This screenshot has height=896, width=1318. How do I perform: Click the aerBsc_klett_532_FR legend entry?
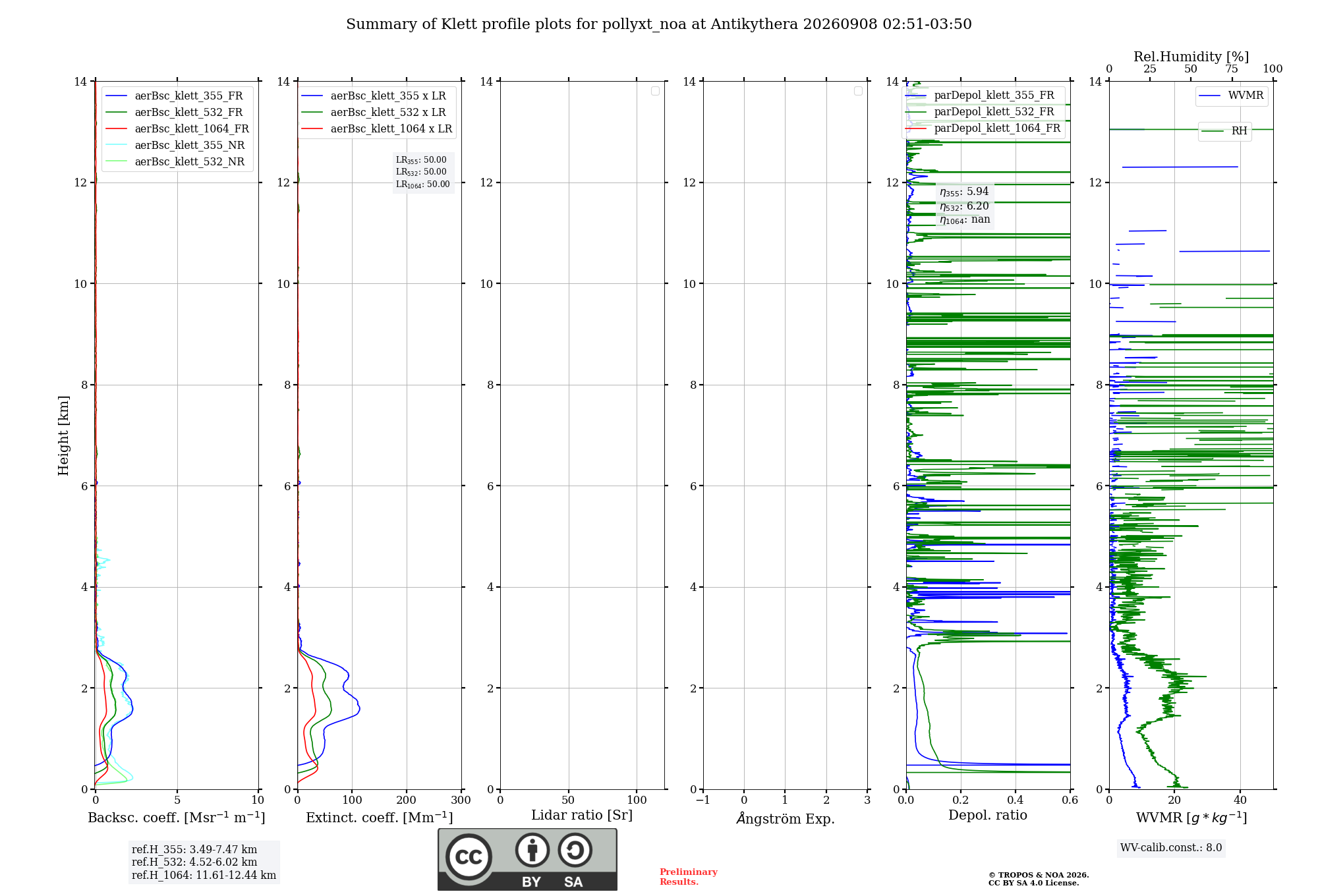pos(175,112)
